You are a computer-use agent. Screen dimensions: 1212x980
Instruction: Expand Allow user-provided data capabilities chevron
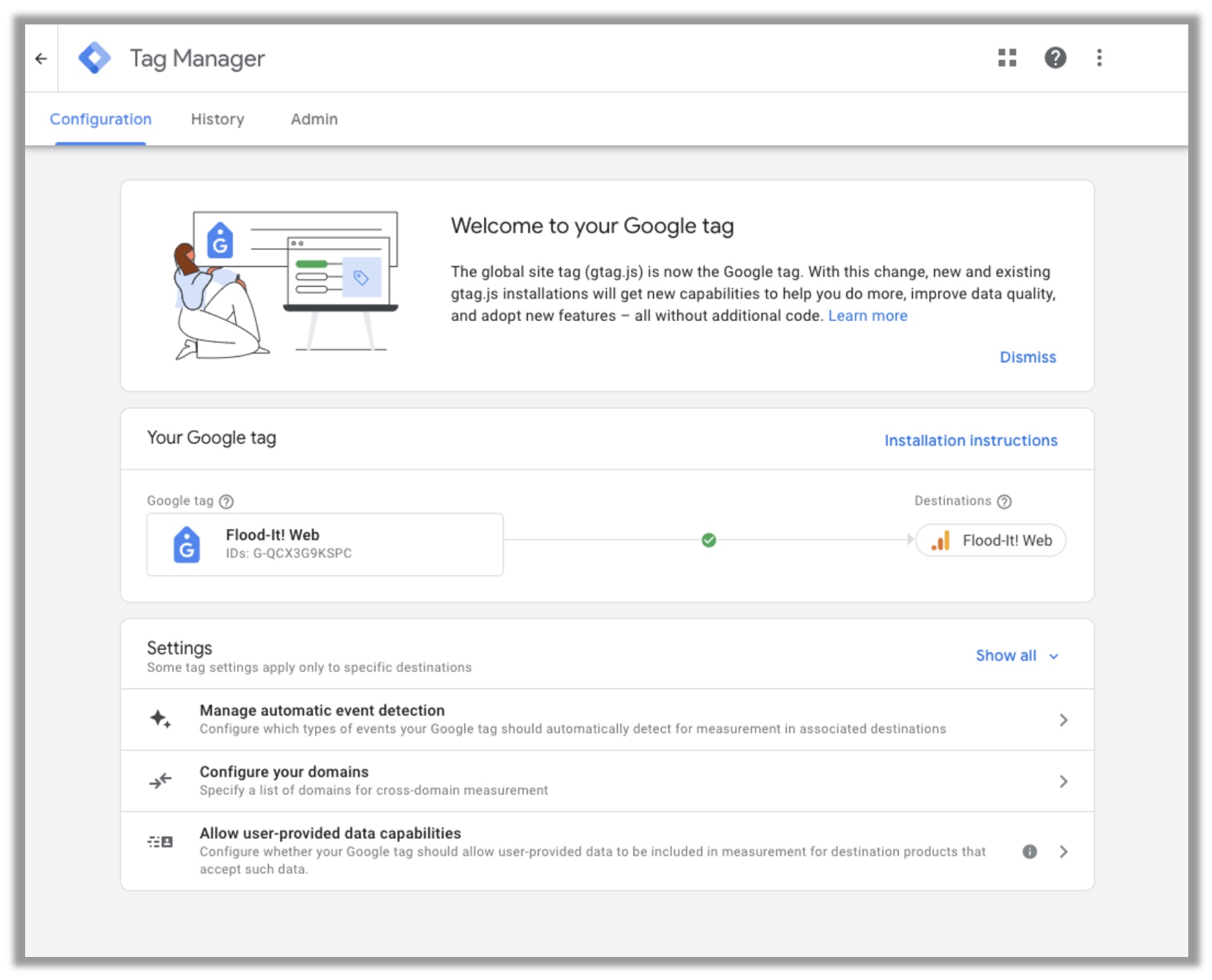coord(1063,852)
